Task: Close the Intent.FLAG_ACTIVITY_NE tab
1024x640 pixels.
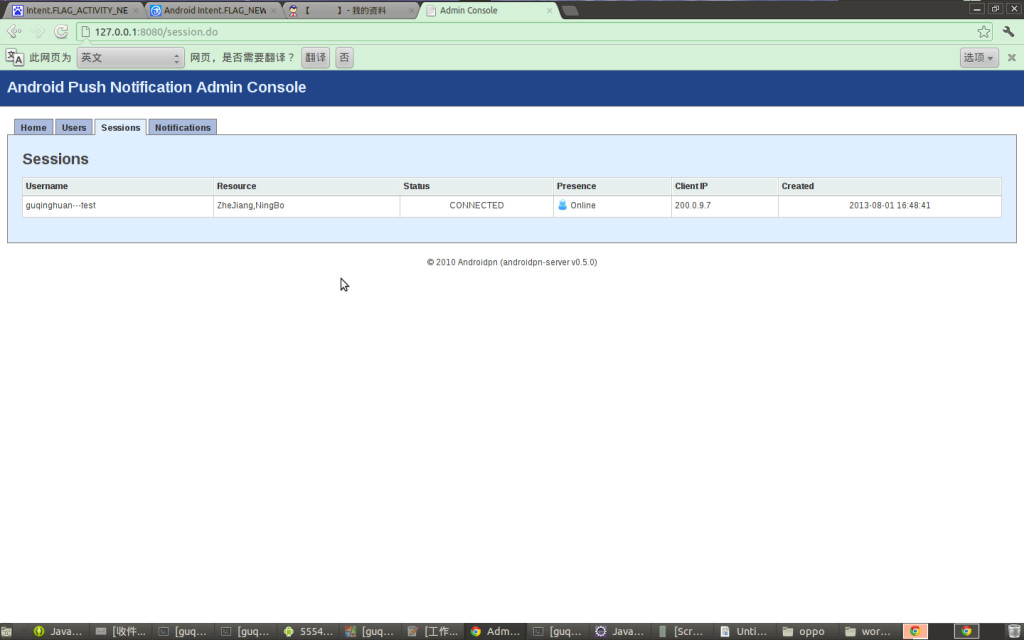Action: [136, 10]
